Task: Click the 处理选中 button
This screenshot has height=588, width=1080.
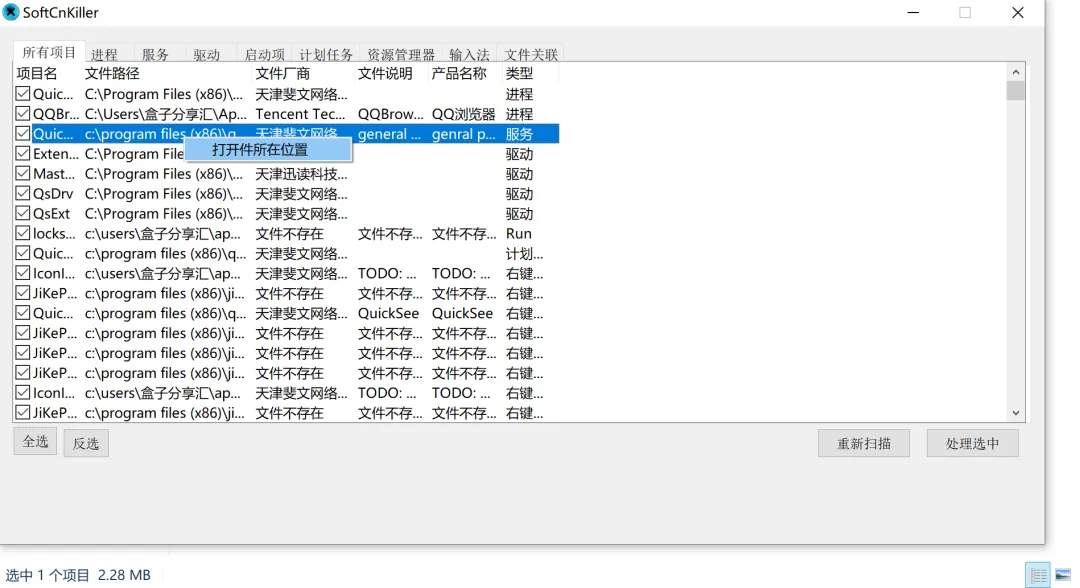Action: click(x=973, y=443)
